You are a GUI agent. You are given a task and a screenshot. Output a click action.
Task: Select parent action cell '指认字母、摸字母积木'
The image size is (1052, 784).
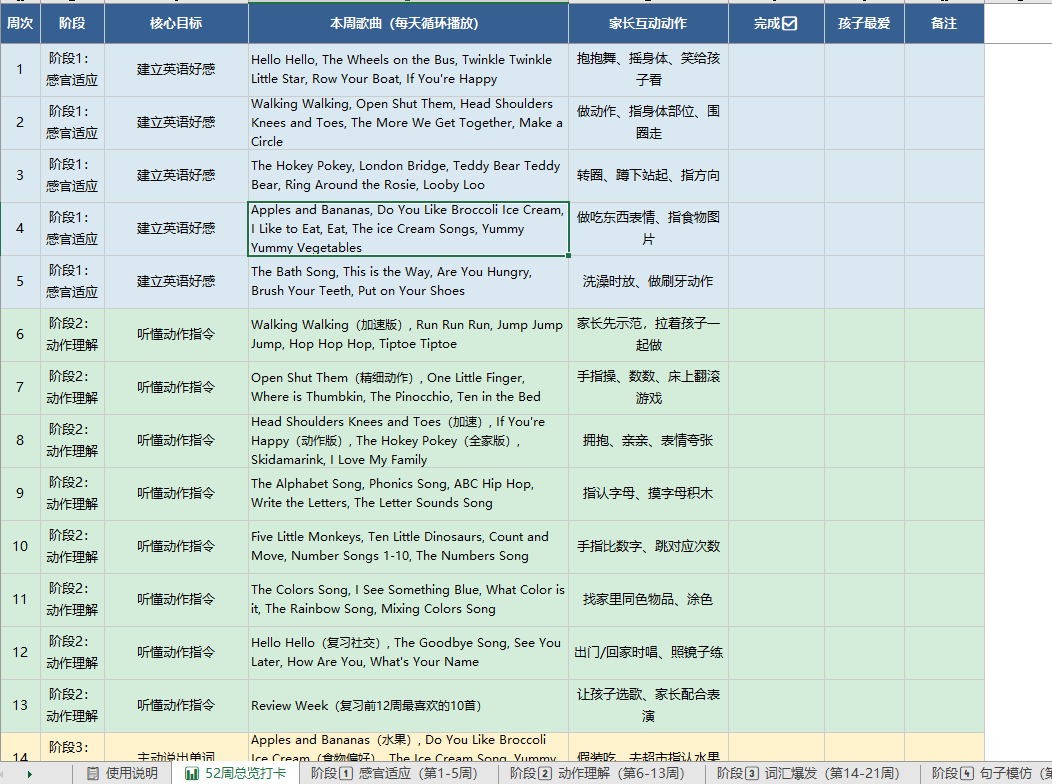coord(648,494)
